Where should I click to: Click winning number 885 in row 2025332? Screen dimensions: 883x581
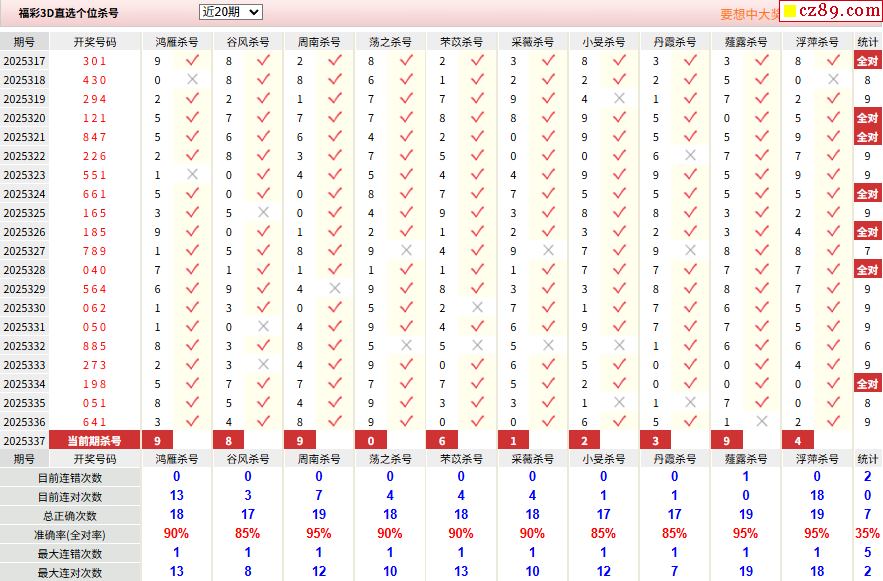tap(95, 346)
